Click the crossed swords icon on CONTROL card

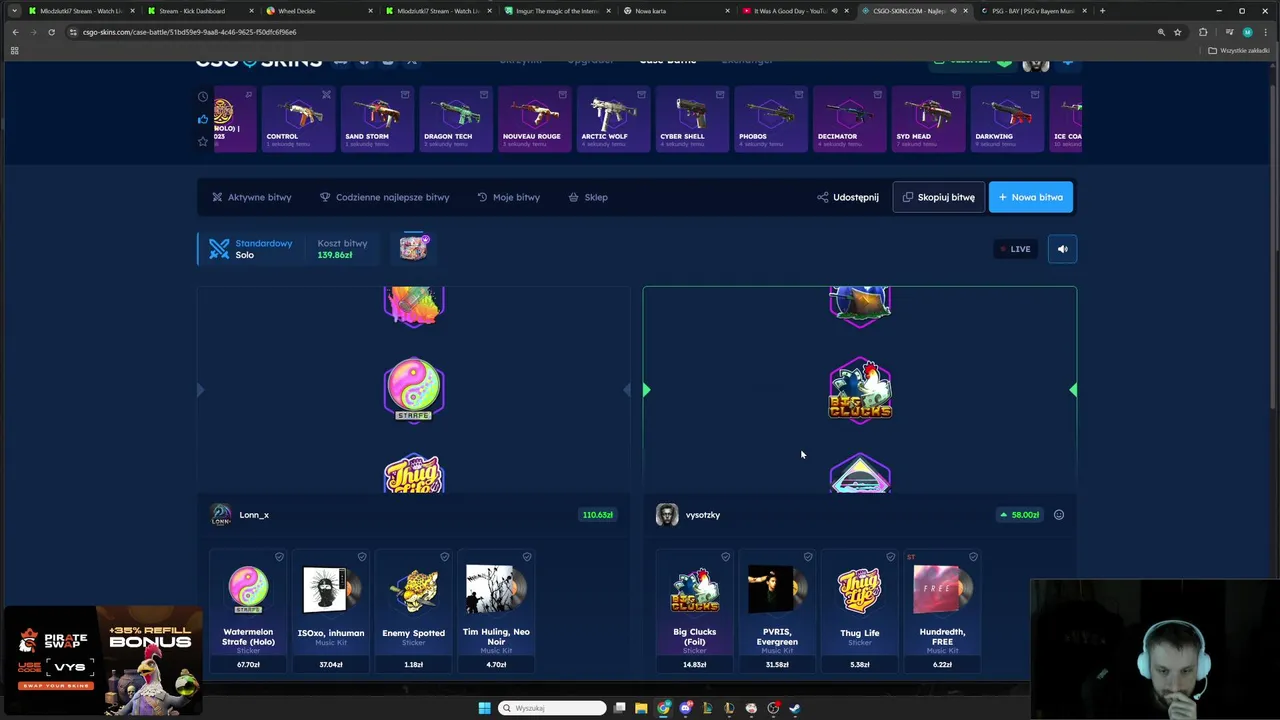[326, 95]
